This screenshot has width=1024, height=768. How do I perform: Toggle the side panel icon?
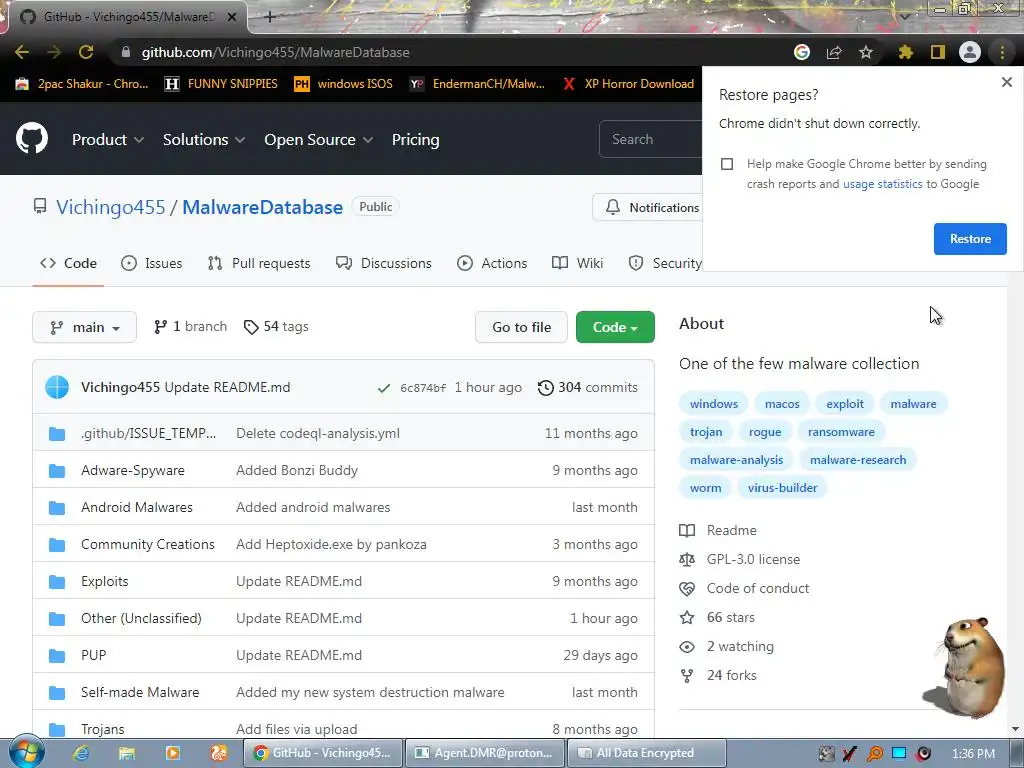point(938,52)
